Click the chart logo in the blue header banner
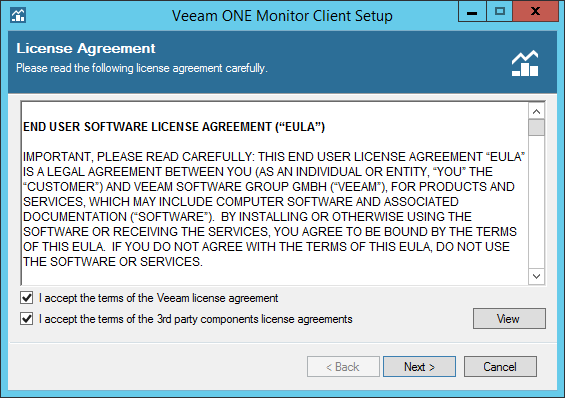This screenshot has height=398, width=565. [525, 63]
